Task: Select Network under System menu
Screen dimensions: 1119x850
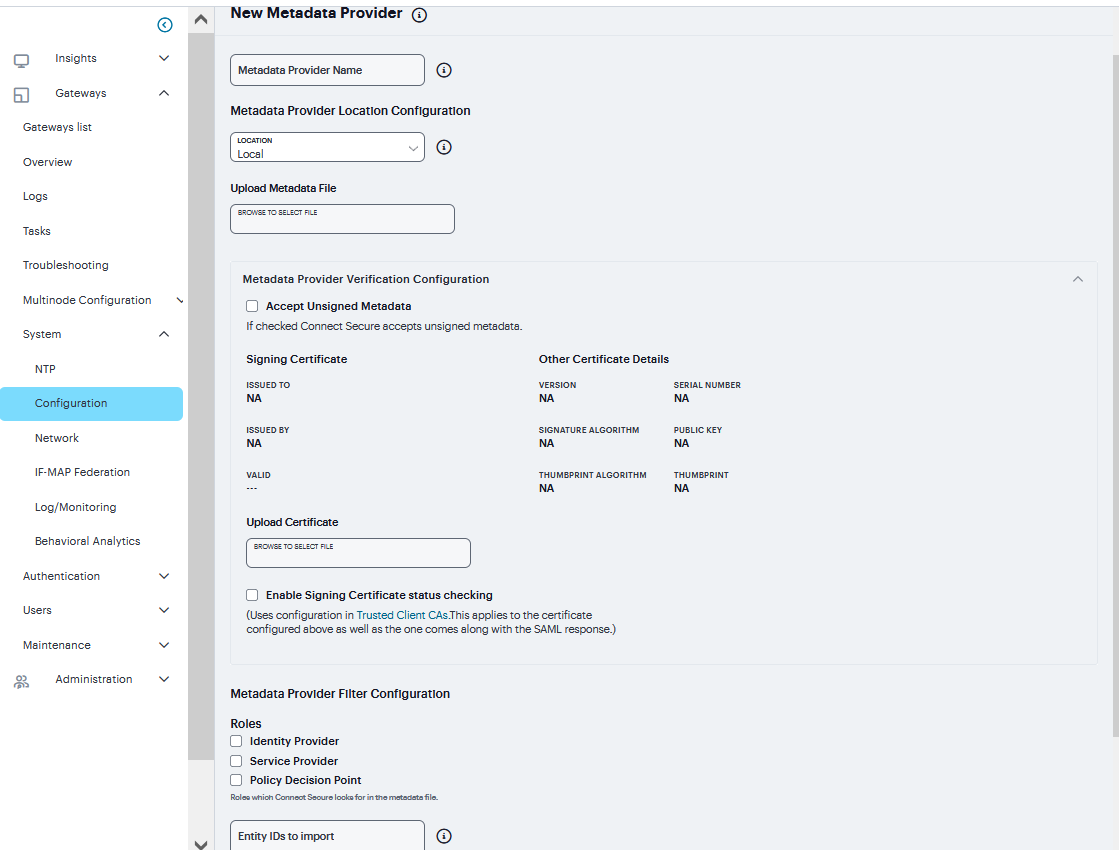Action: coord(57,438)
